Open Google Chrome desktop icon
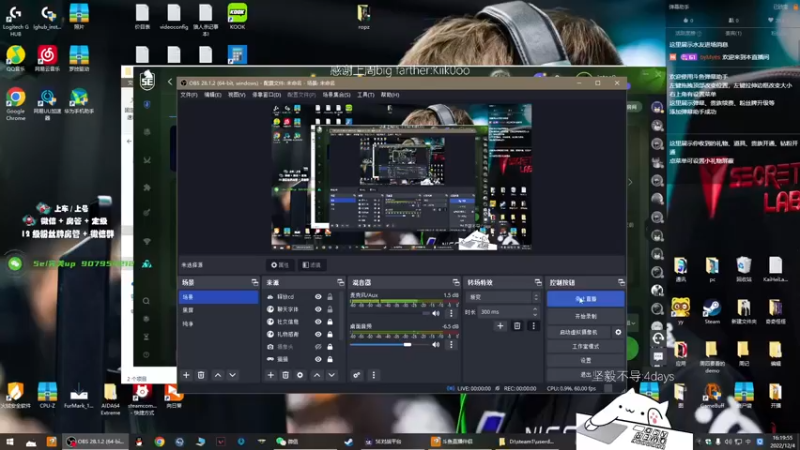 coord(16,104)
